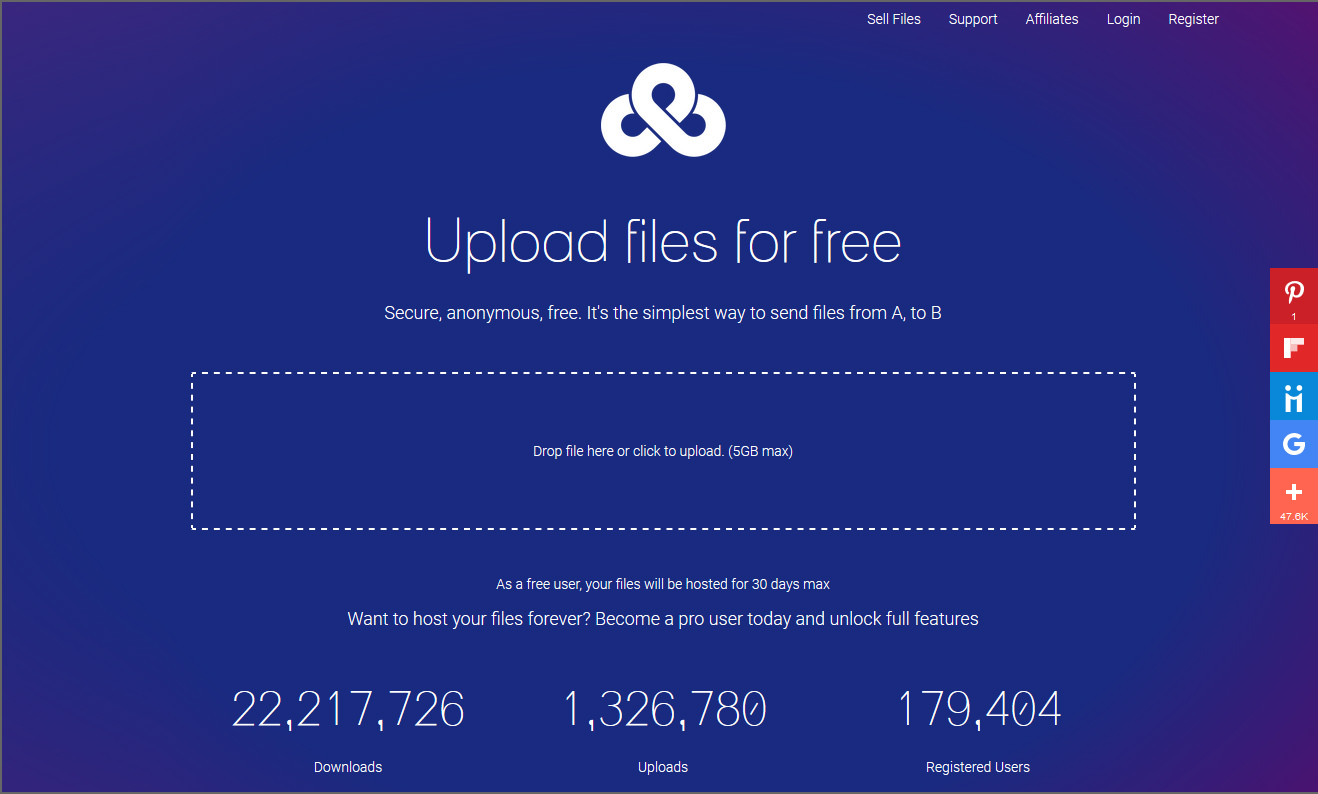
Task: Share via the Flipboard icon
Action: click(x=1293, y=347)
